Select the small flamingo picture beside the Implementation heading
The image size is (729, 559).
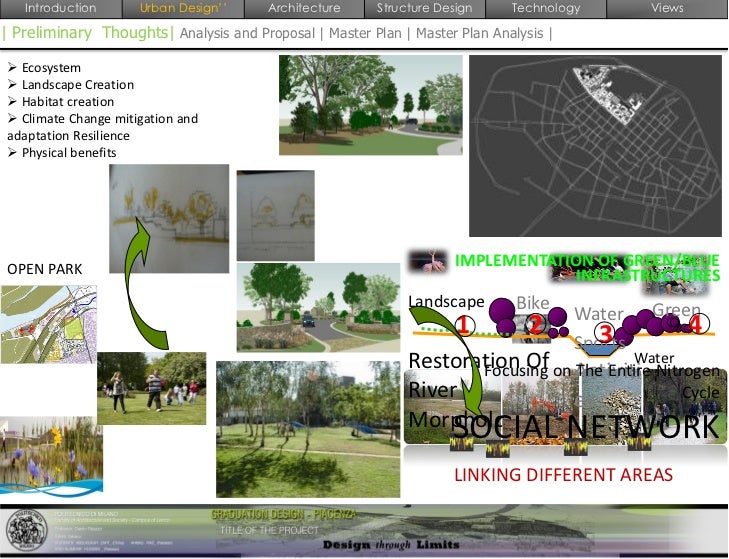point(425,262)
